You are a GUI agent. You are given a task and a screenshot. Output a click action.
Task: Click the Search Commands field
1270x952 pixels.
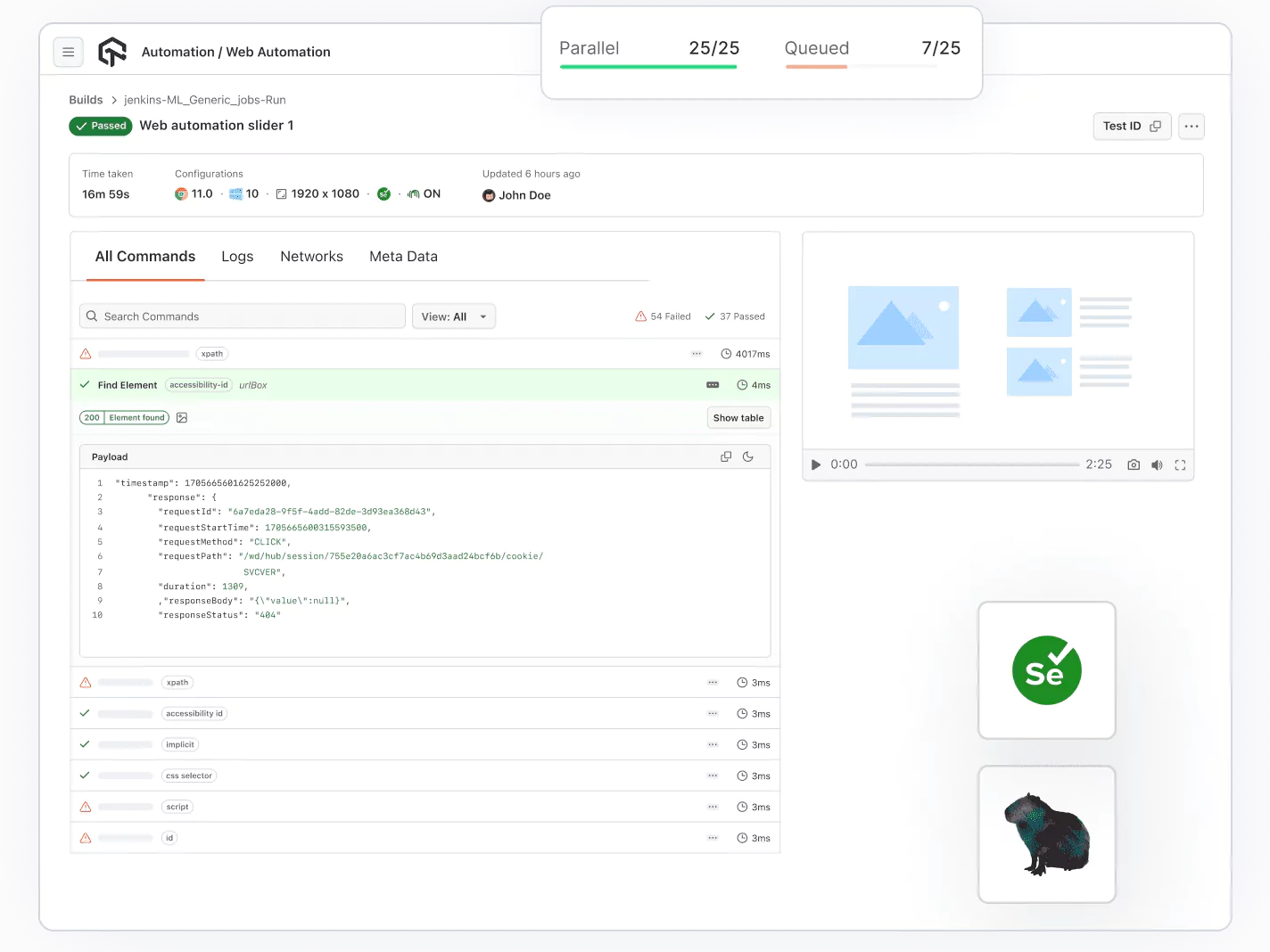(x=243, y=316)
